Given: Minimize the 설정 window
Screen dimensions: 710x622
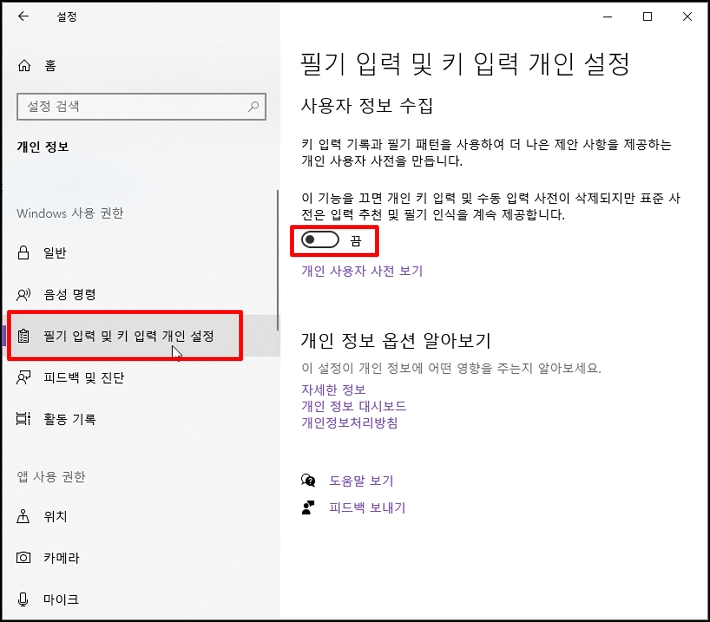Looking at the screenshot, I should pyautogui.click(x=608, y=17).
